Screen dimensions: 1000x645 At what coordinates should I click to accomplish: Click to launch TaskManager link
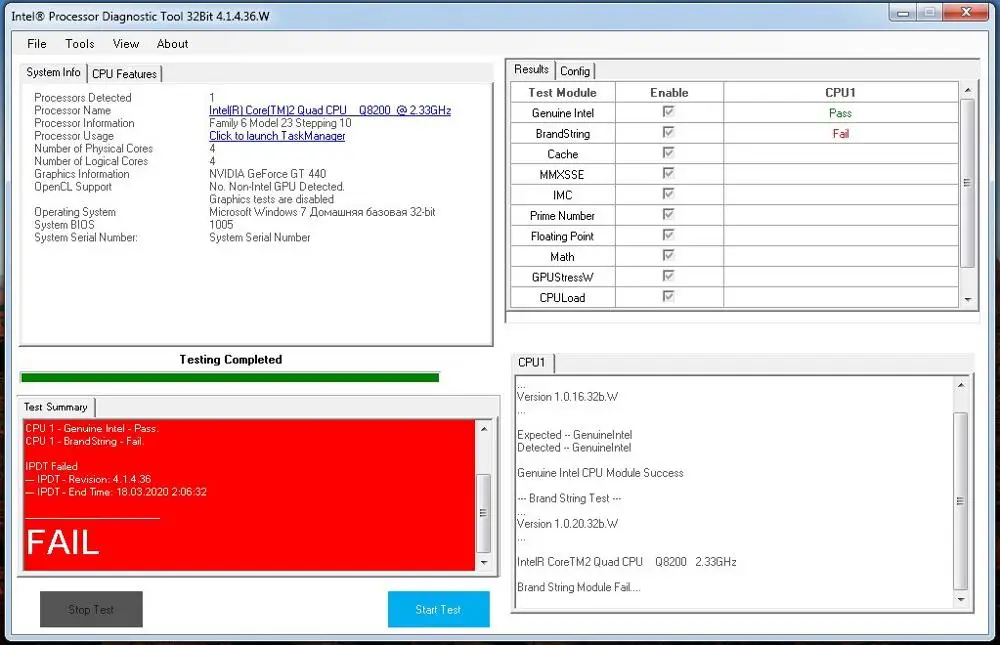[x=277, y=136]
